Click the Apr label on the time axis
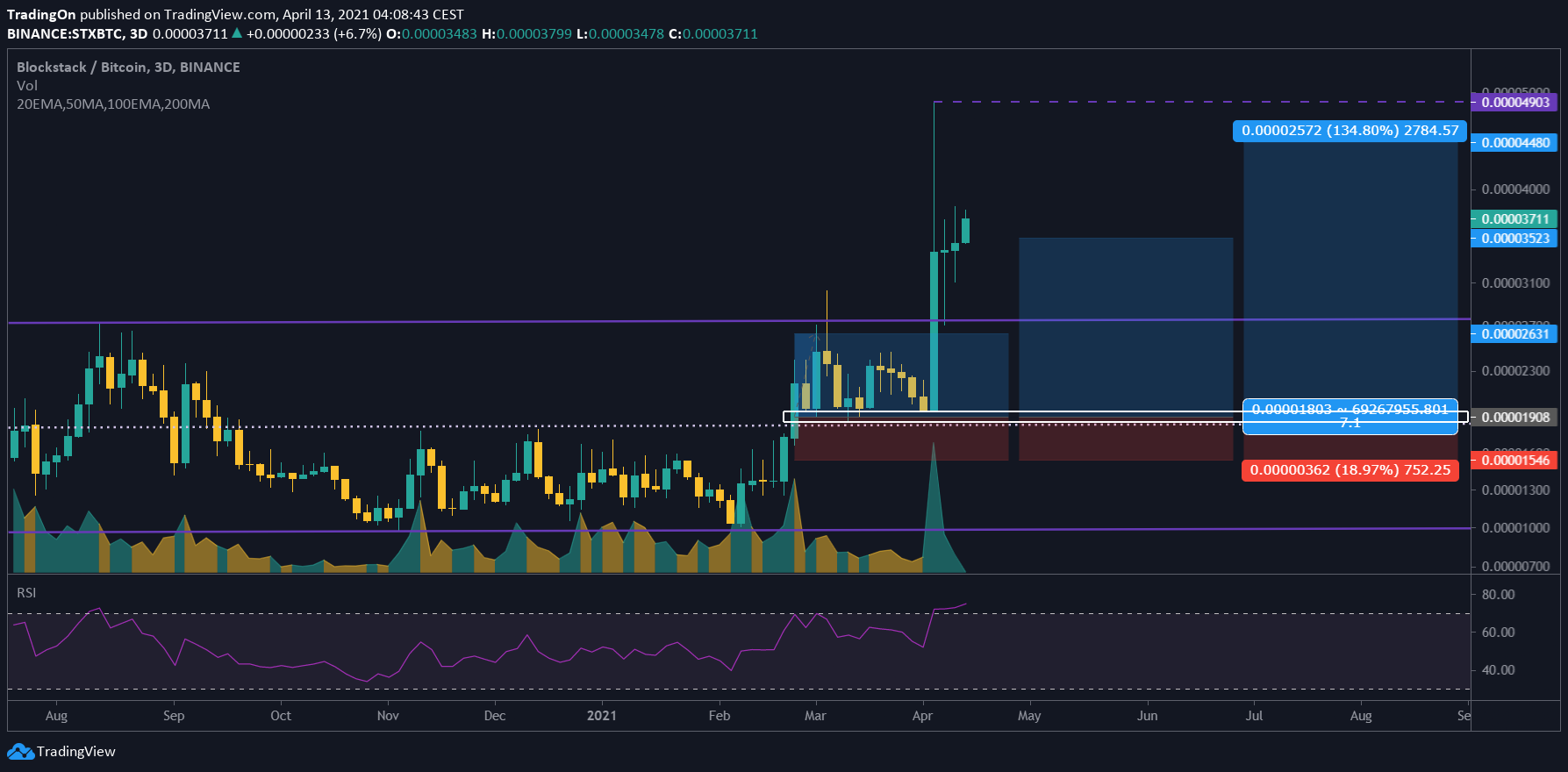The height and width of the screenshot is (772, 1568). (x=922, y=716)
